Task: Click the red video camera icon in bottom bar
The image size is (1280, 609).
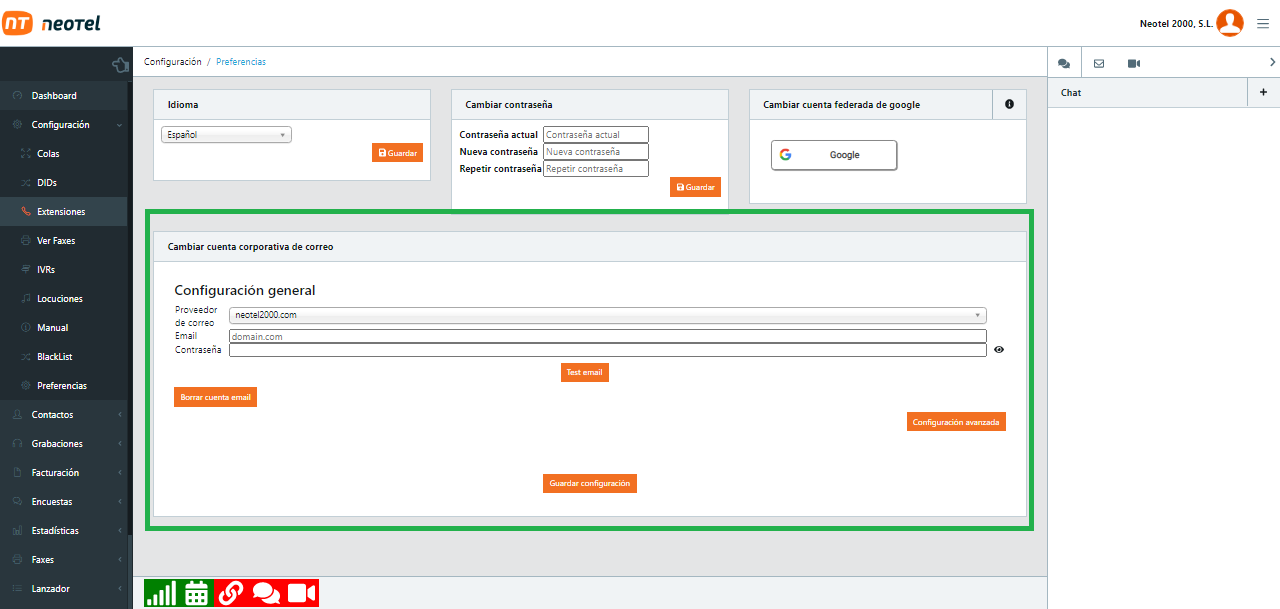Action: [302, 593]
